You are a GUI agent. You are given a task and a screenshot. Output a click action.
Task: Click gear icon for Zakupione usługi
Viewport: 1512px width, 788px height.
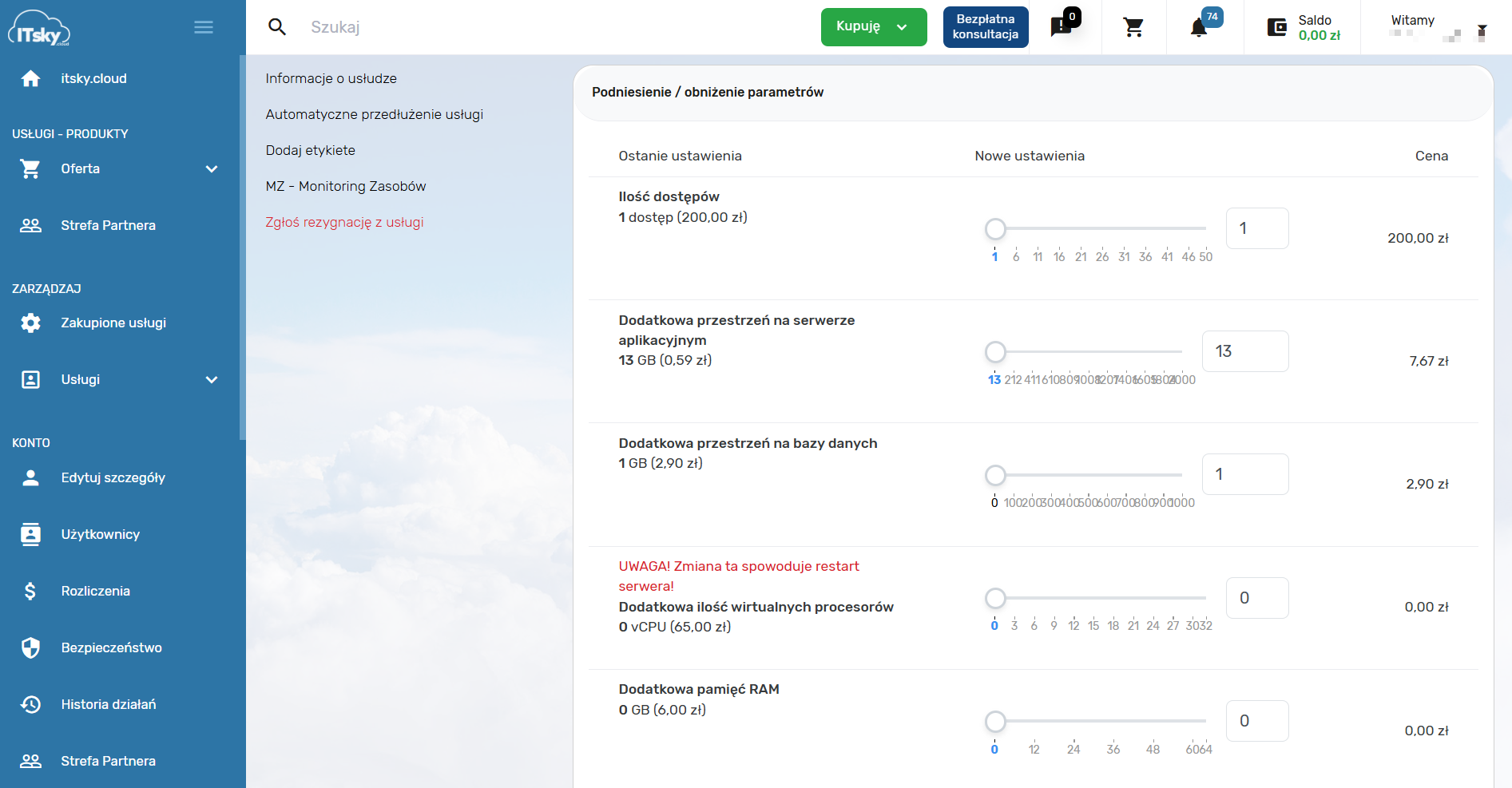click(x=30, y=323)
